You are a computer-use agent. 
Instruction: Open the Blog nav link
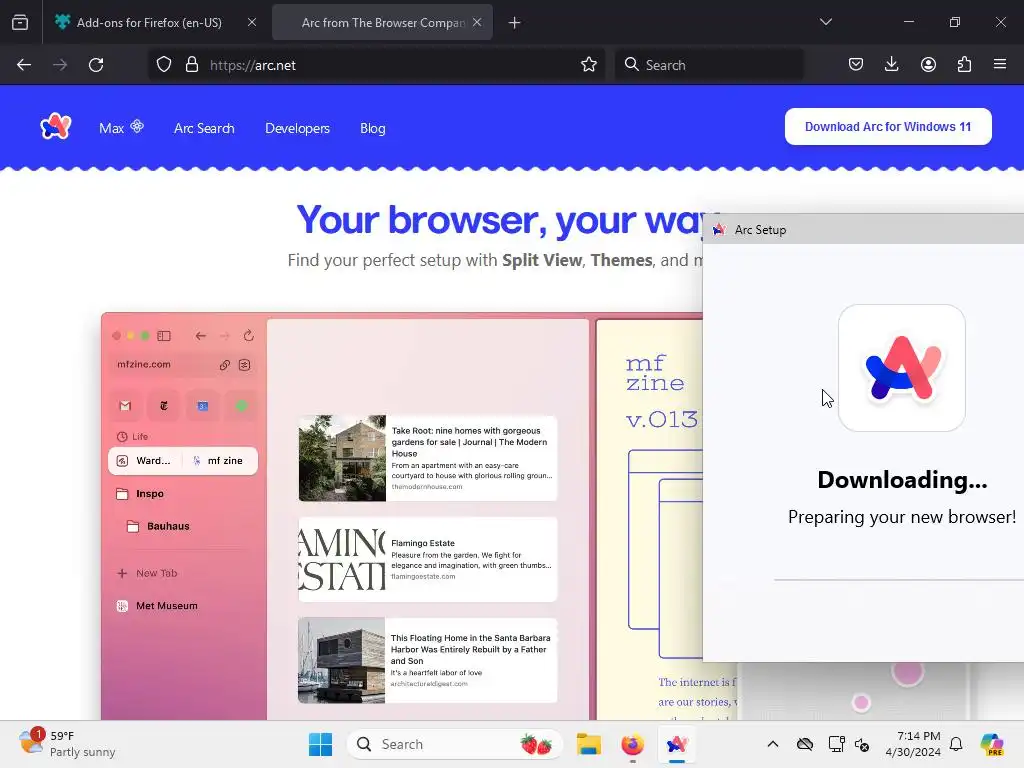pyautogui.click(x=372, y=128)
